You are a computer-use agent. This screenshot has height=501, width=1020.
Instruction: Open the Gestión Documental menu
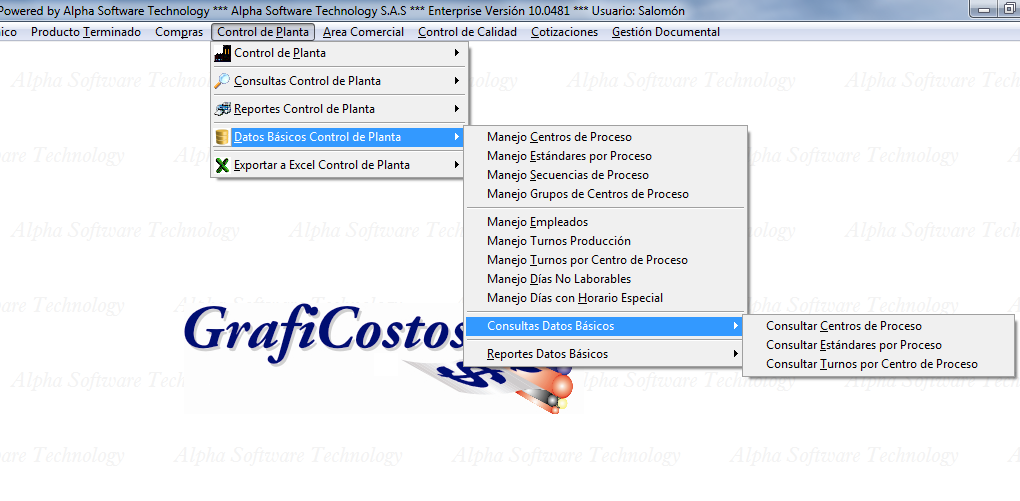tap(665, 32)
